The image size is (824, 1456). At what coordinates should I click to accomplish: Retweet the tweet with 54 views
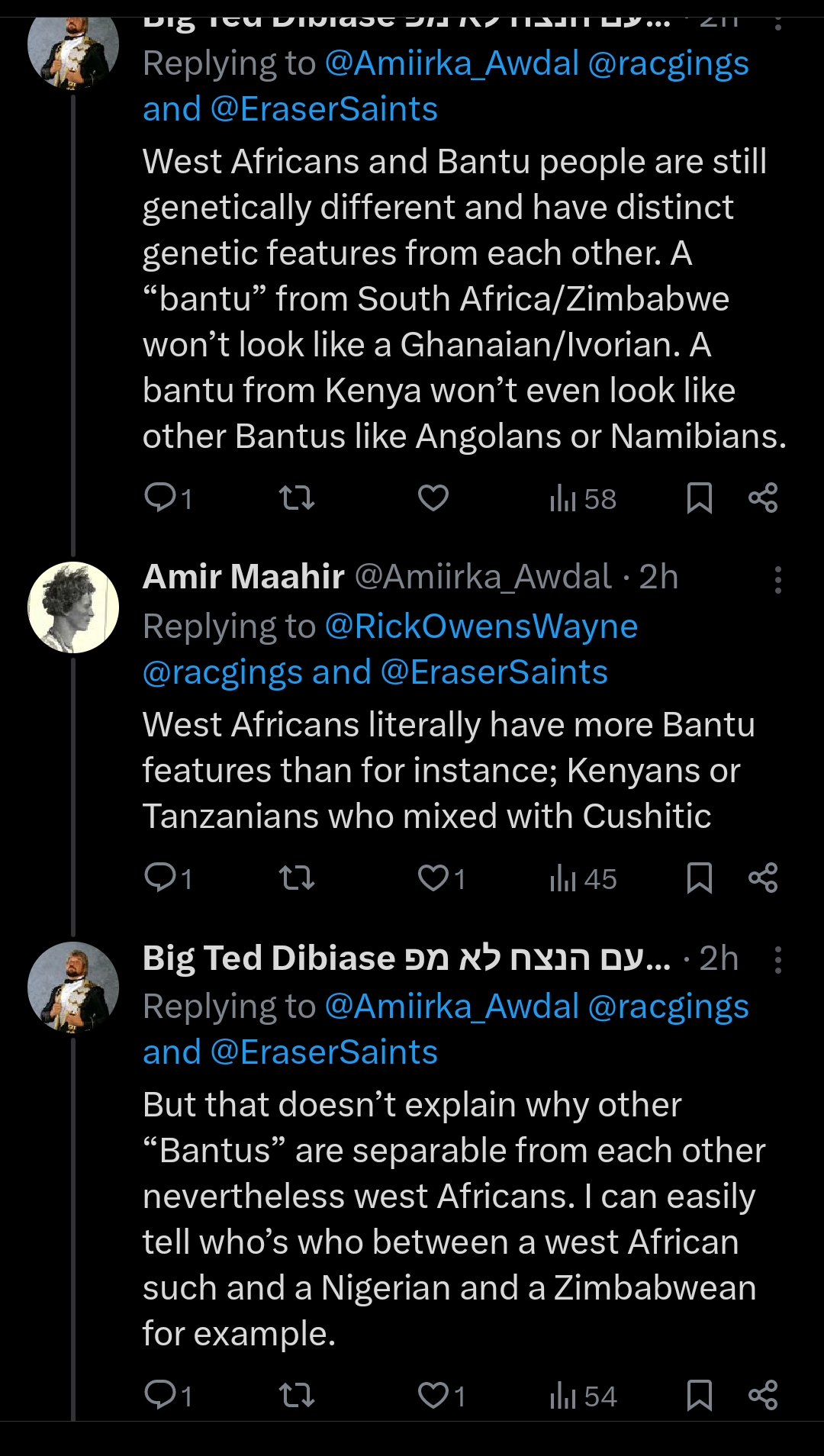297,1396
